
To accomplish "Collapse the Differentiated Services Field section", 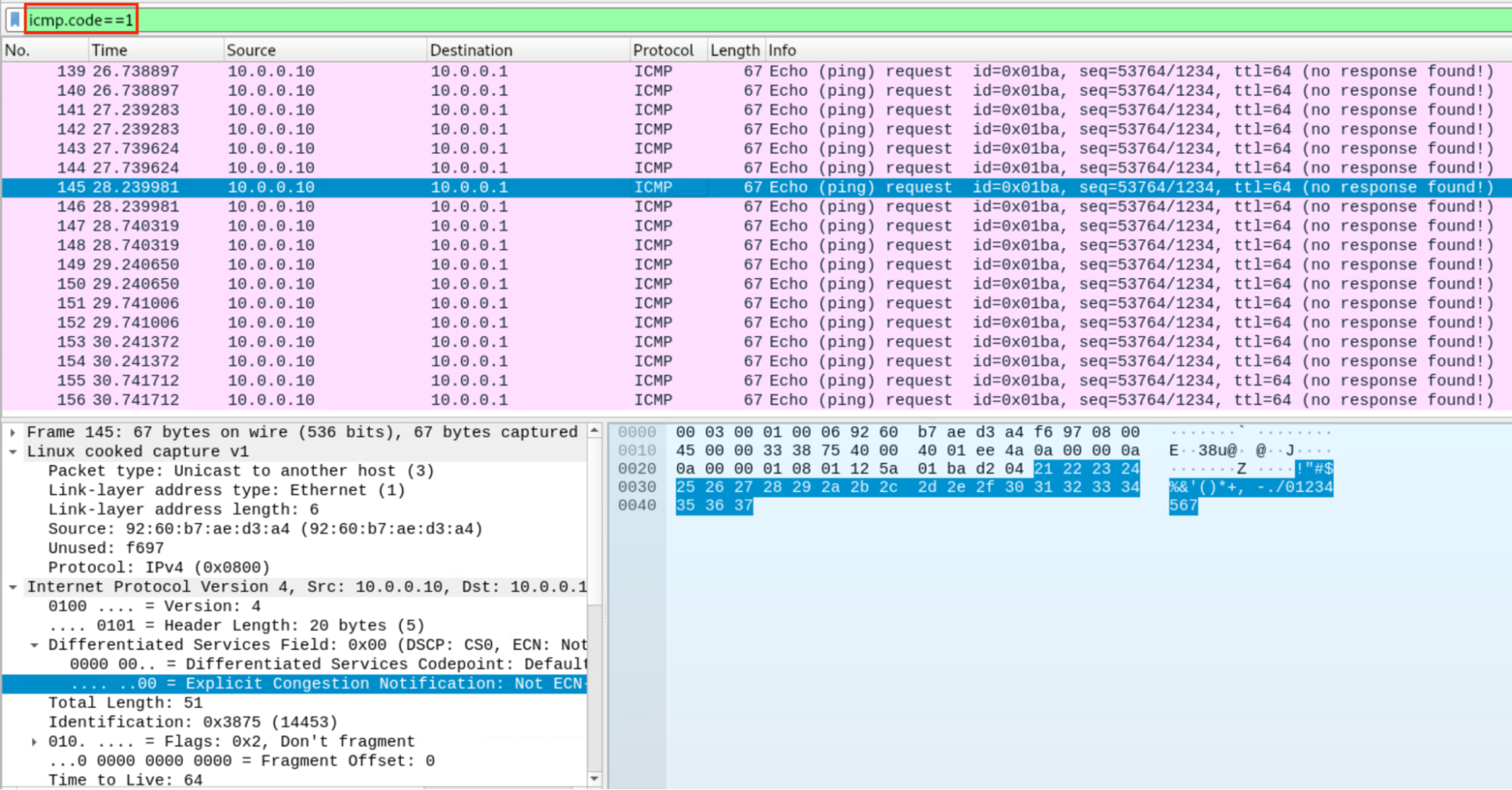I will [34, 644].
